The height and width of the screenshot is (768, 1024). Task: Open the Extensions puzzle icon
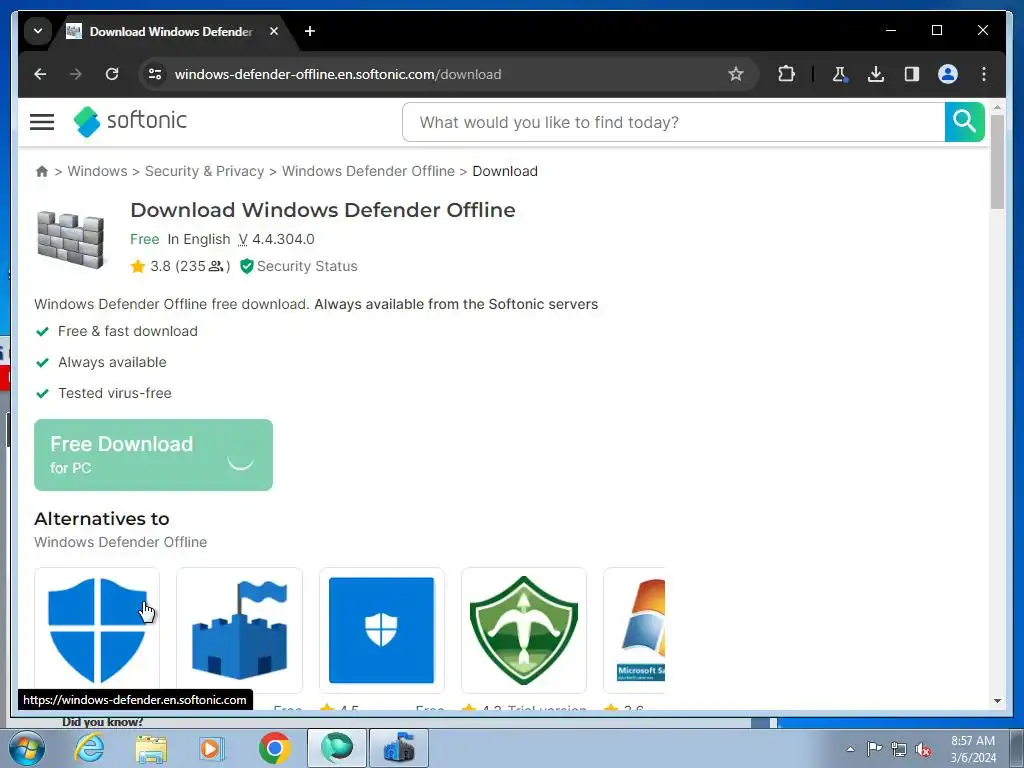786,74
